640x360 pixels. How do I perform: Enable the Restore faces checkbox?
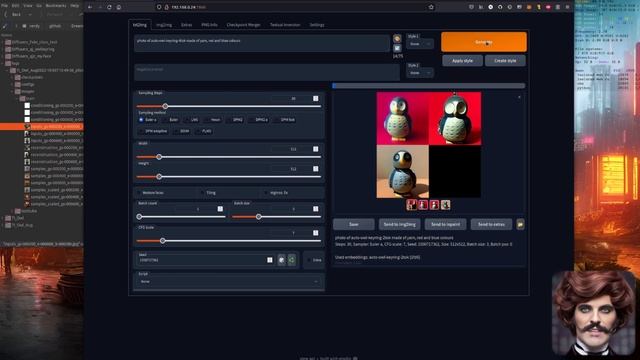point(140,193)
